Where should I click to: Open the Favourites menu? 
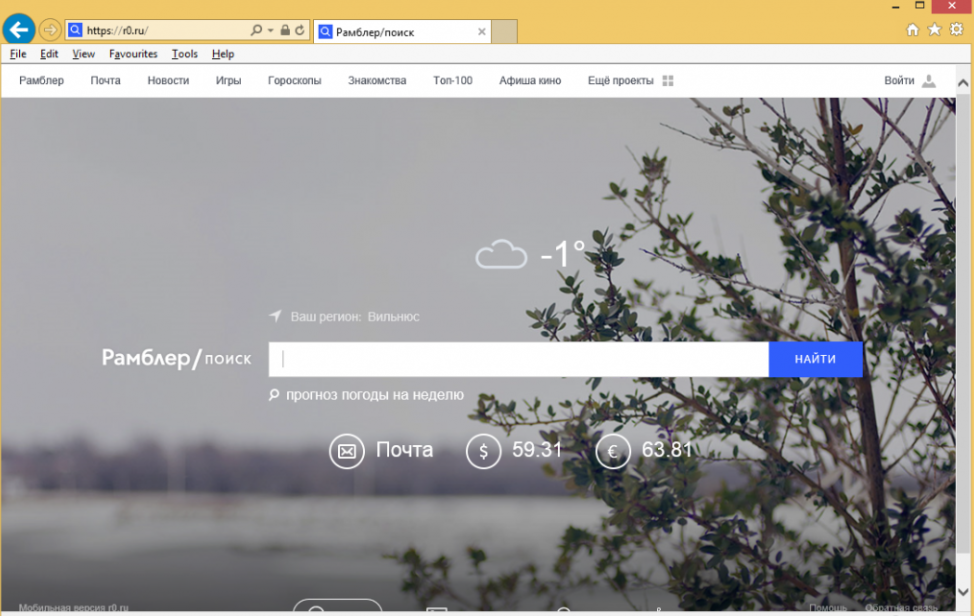tap(133, 54)
